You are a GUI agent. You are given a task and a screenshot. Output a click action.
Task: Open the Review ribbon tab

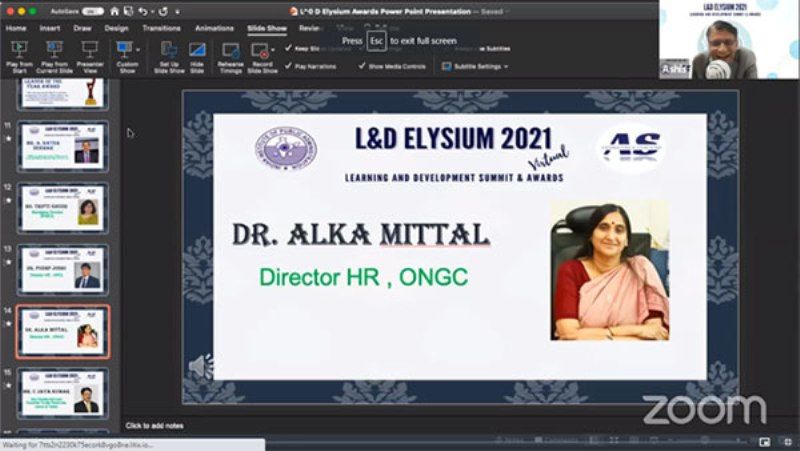point(309,28)
